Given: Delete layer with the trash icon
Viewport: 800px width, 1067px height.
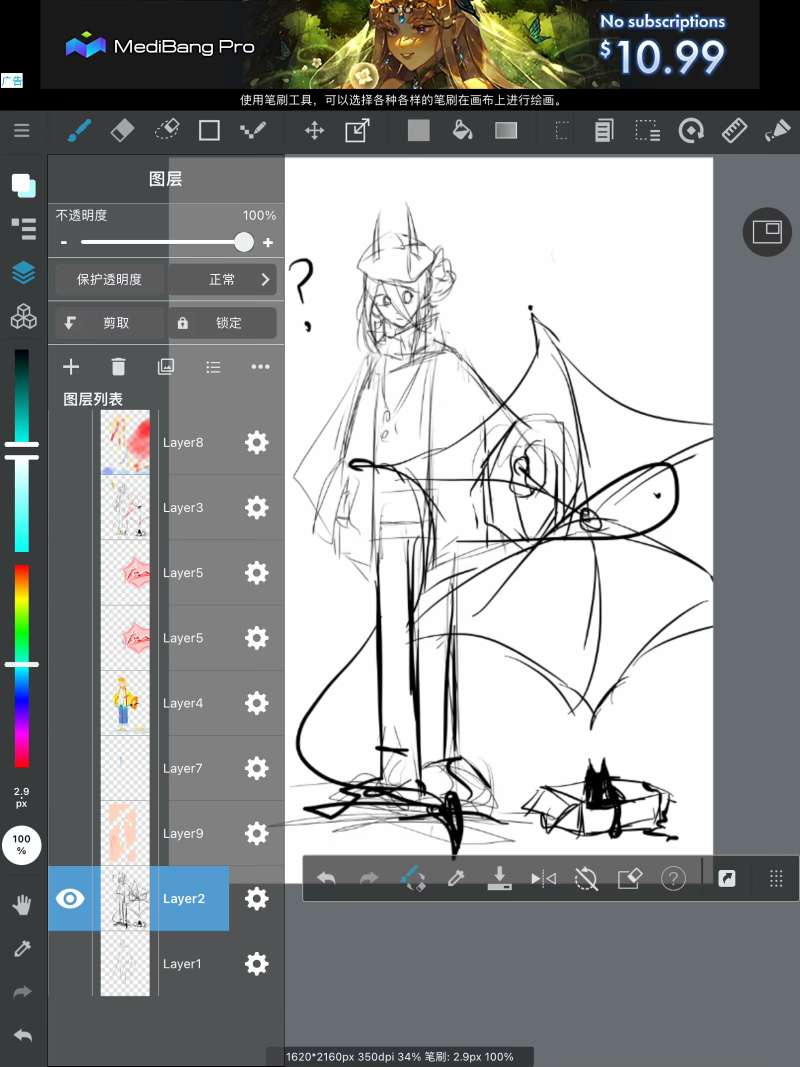Looking at the screenshot, I should coord(118,367).
